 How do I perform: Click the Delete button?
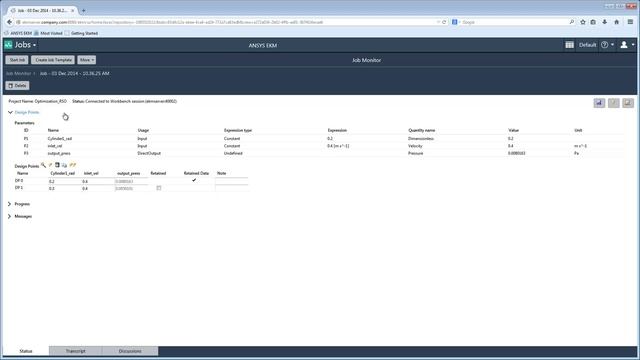pyautogui.click(x=18, y=86)
